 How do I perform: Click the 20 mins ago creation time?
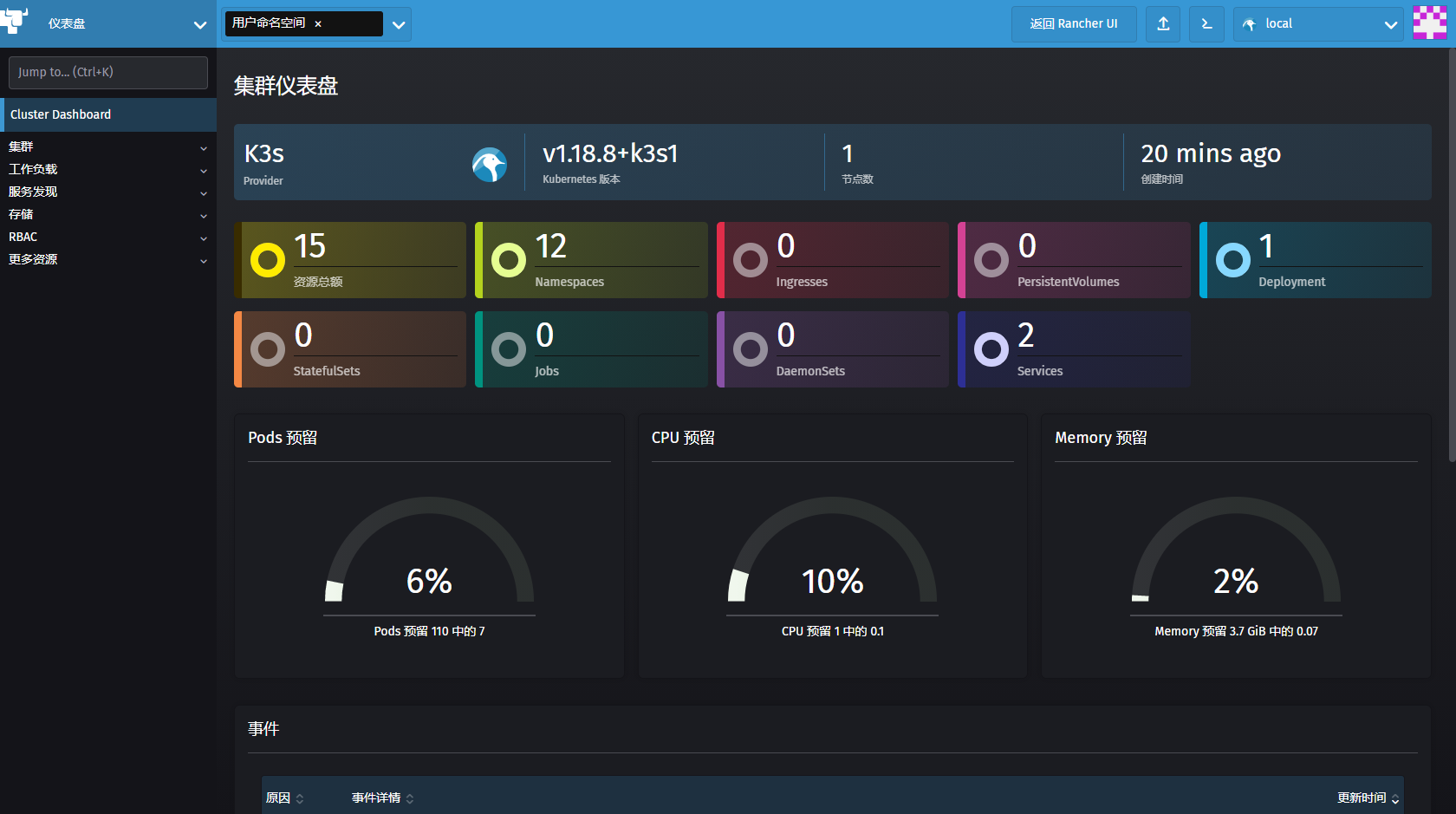click(1211, 153)
